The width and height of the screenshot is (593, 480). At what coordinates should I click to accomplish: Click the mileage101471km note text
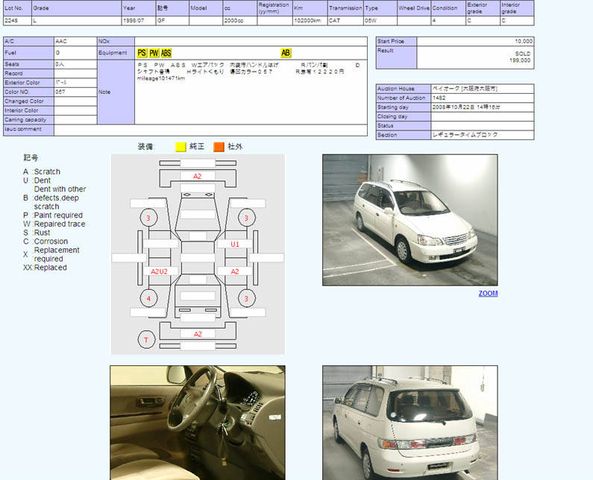161,78
